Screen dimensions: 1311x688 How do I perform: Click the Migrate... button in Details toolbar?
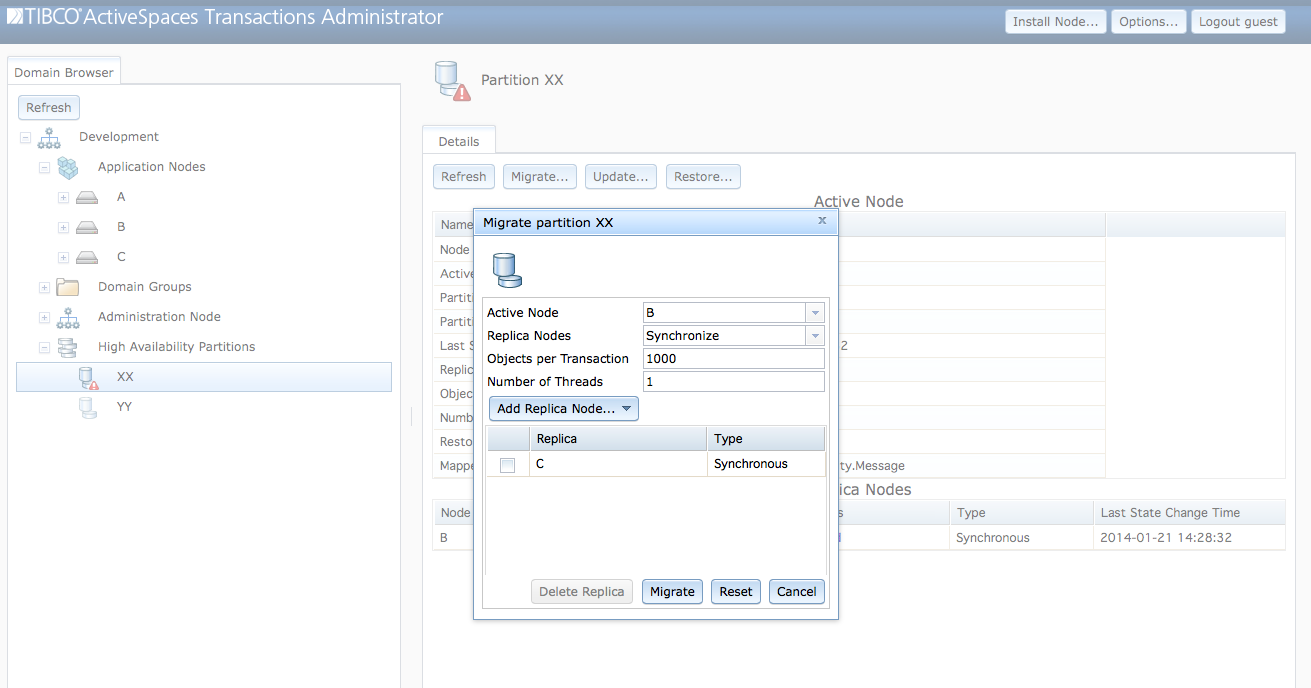click(x=540, y=176)
